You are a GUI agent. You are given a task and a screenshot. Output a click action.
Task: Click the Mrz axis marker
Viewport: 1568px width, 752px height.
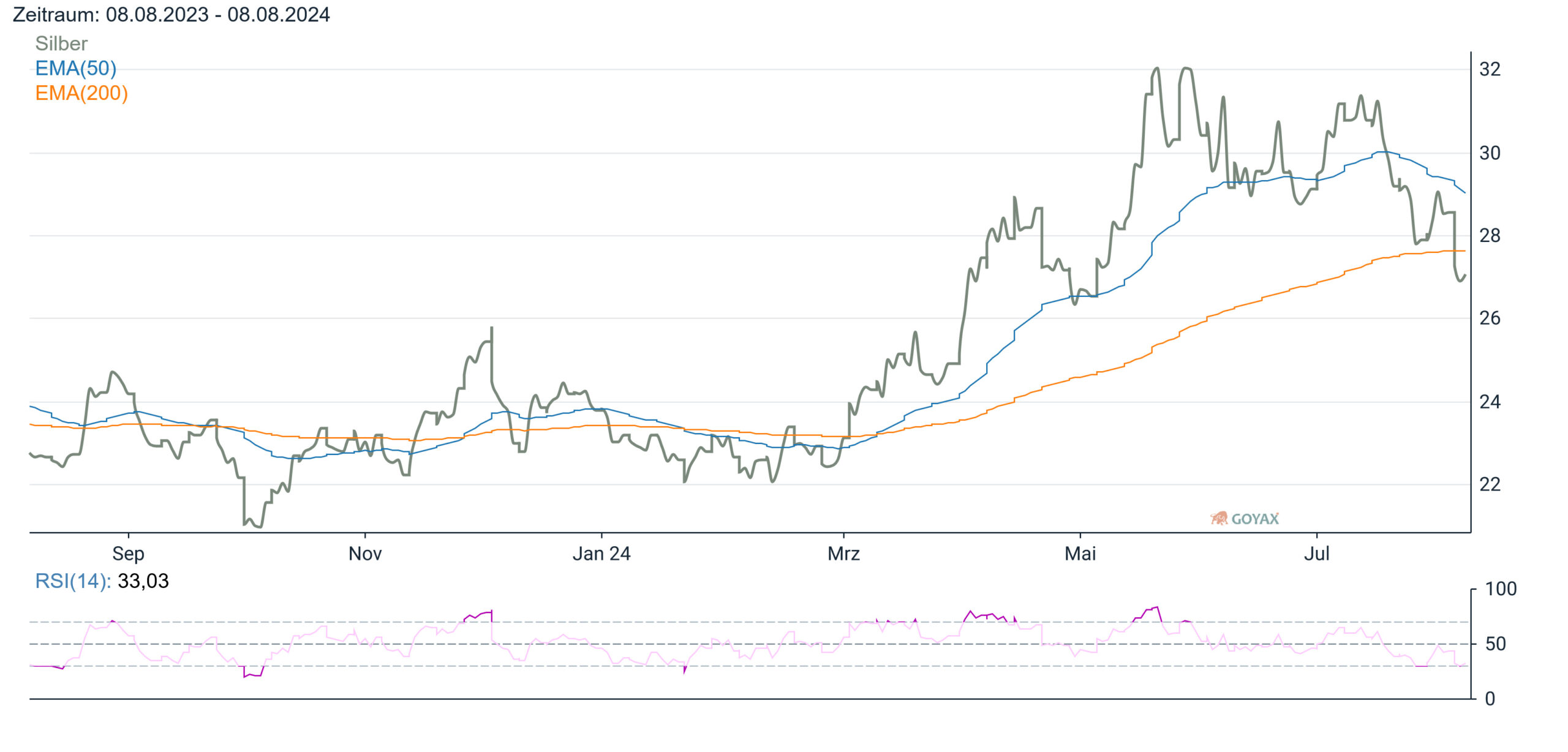pyautogui.click(x=844, y=554)
